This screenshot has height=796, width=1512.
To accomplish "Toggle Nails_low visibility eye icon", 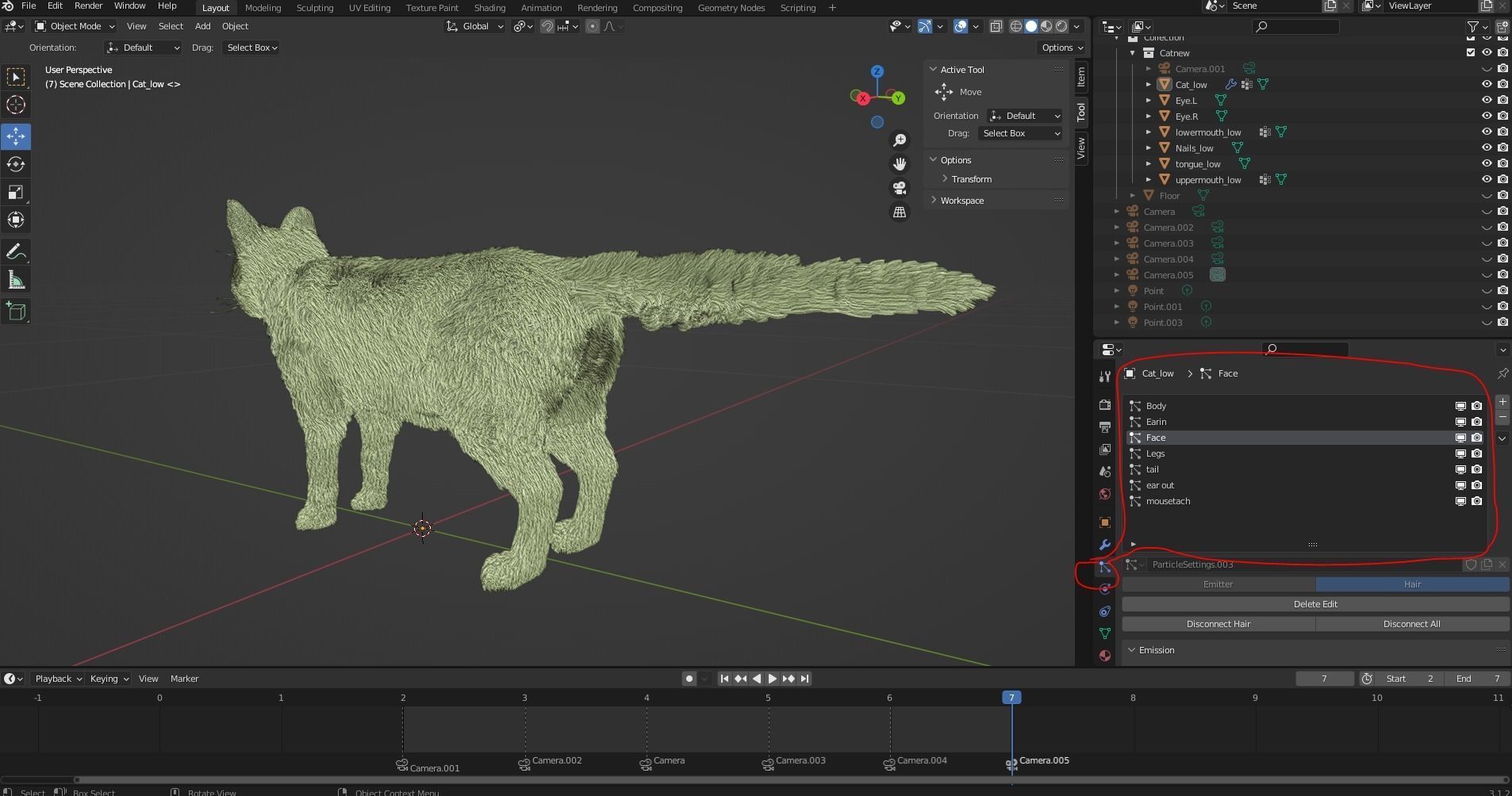I will coord(1487,147).
